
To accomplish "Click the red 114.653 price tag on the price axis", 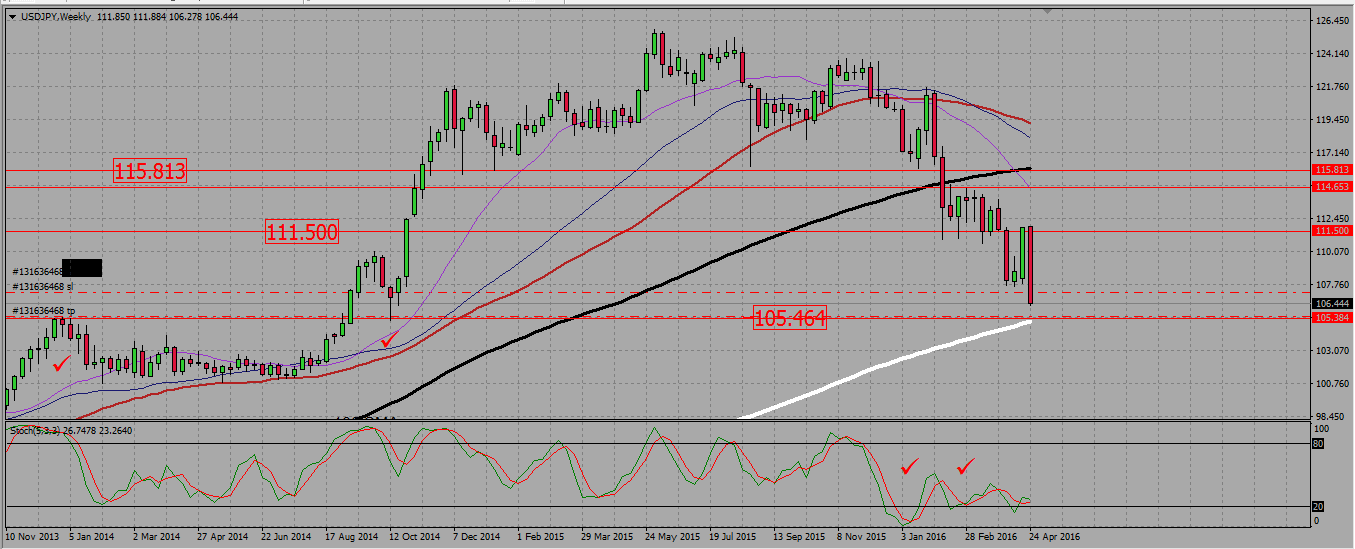I will (x=1330, y=187).
